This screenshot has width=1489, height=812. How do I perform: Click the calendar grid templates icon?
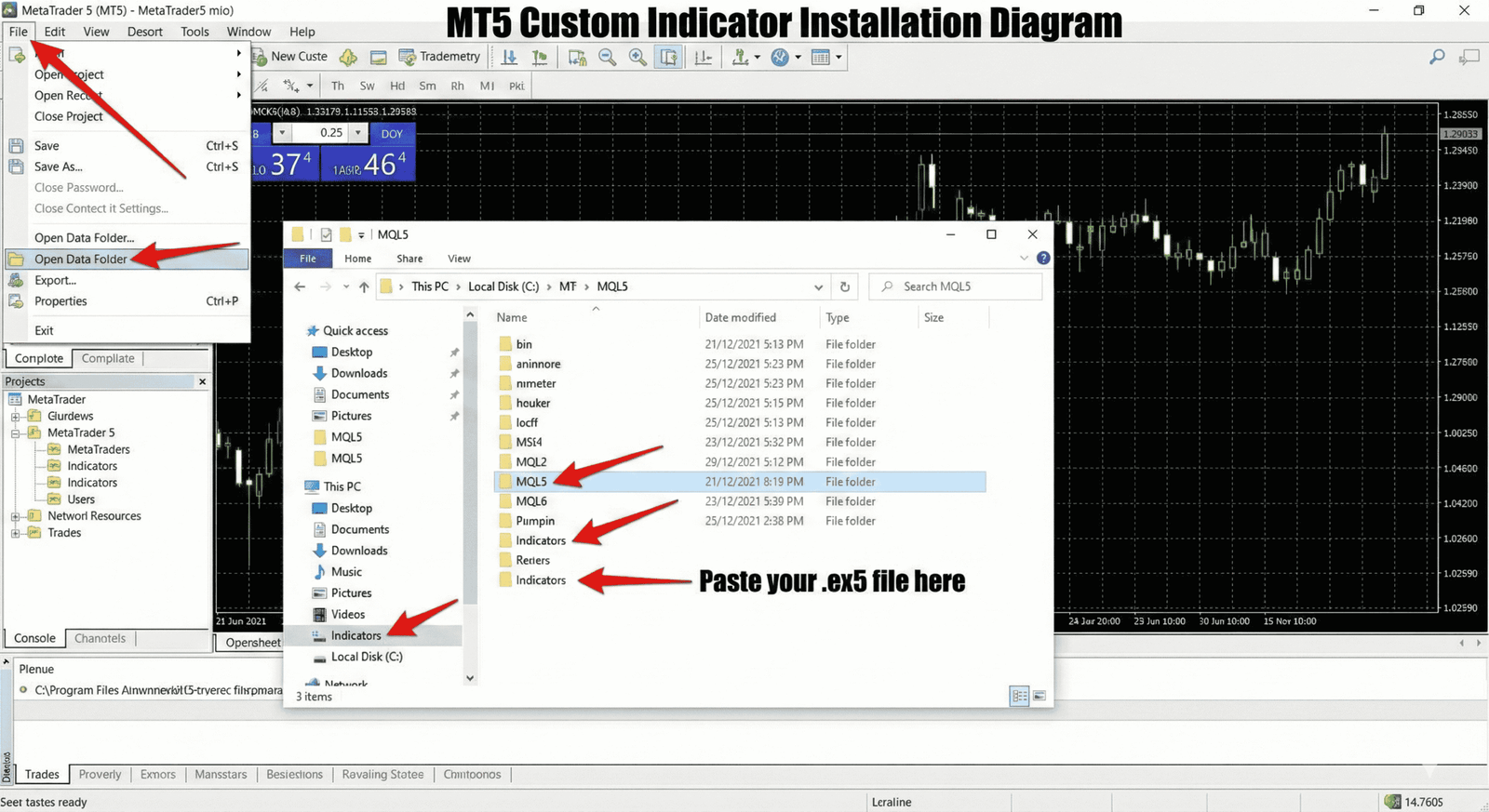820,58
